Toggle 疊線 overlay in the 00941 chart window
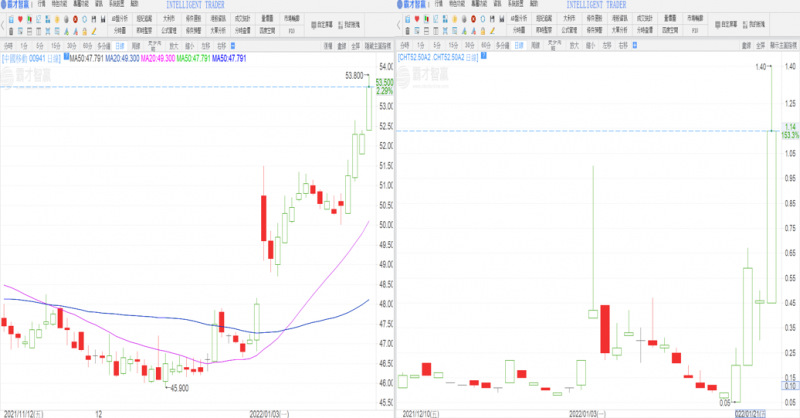Screen dimensions: 800x418 coord(342,45)
